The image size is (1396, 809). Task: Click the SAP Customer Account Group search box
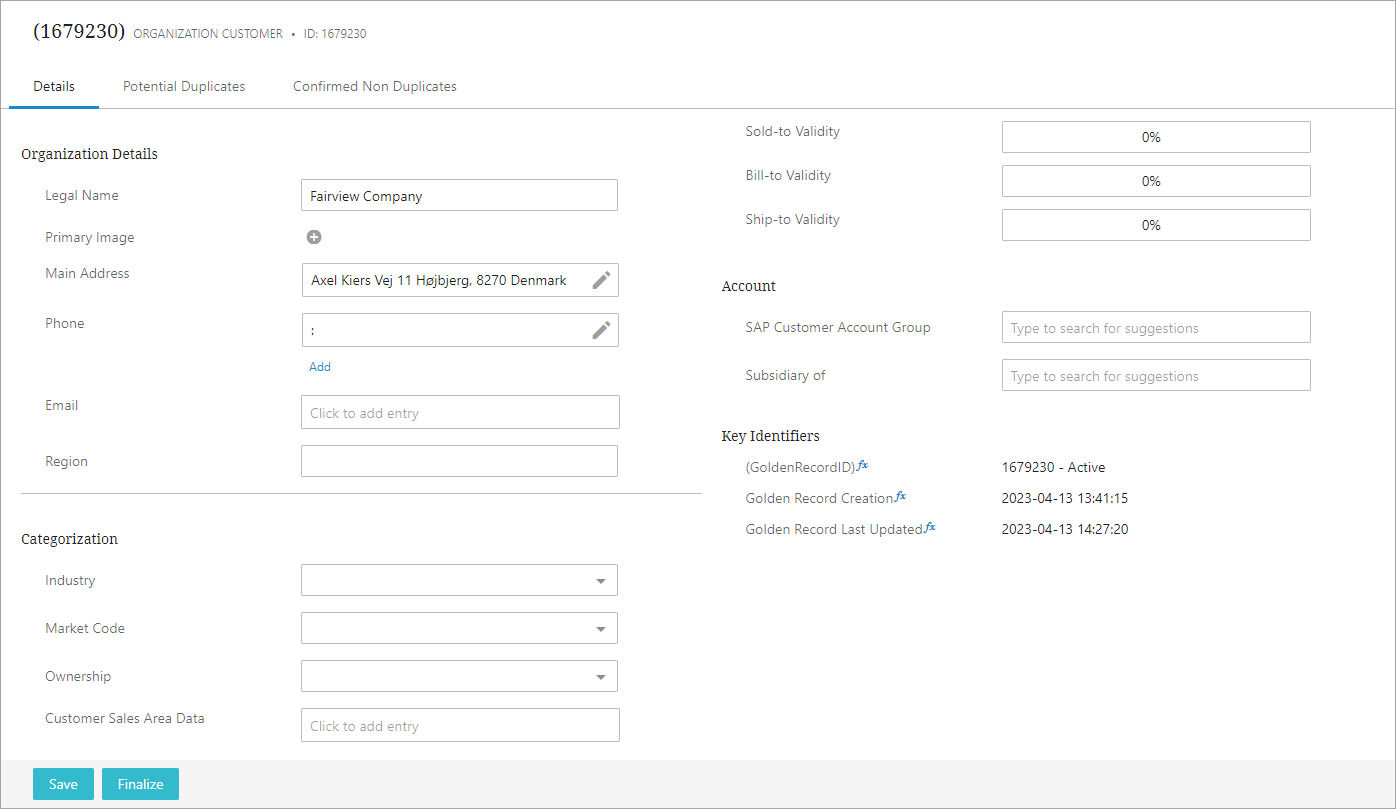1155,328
